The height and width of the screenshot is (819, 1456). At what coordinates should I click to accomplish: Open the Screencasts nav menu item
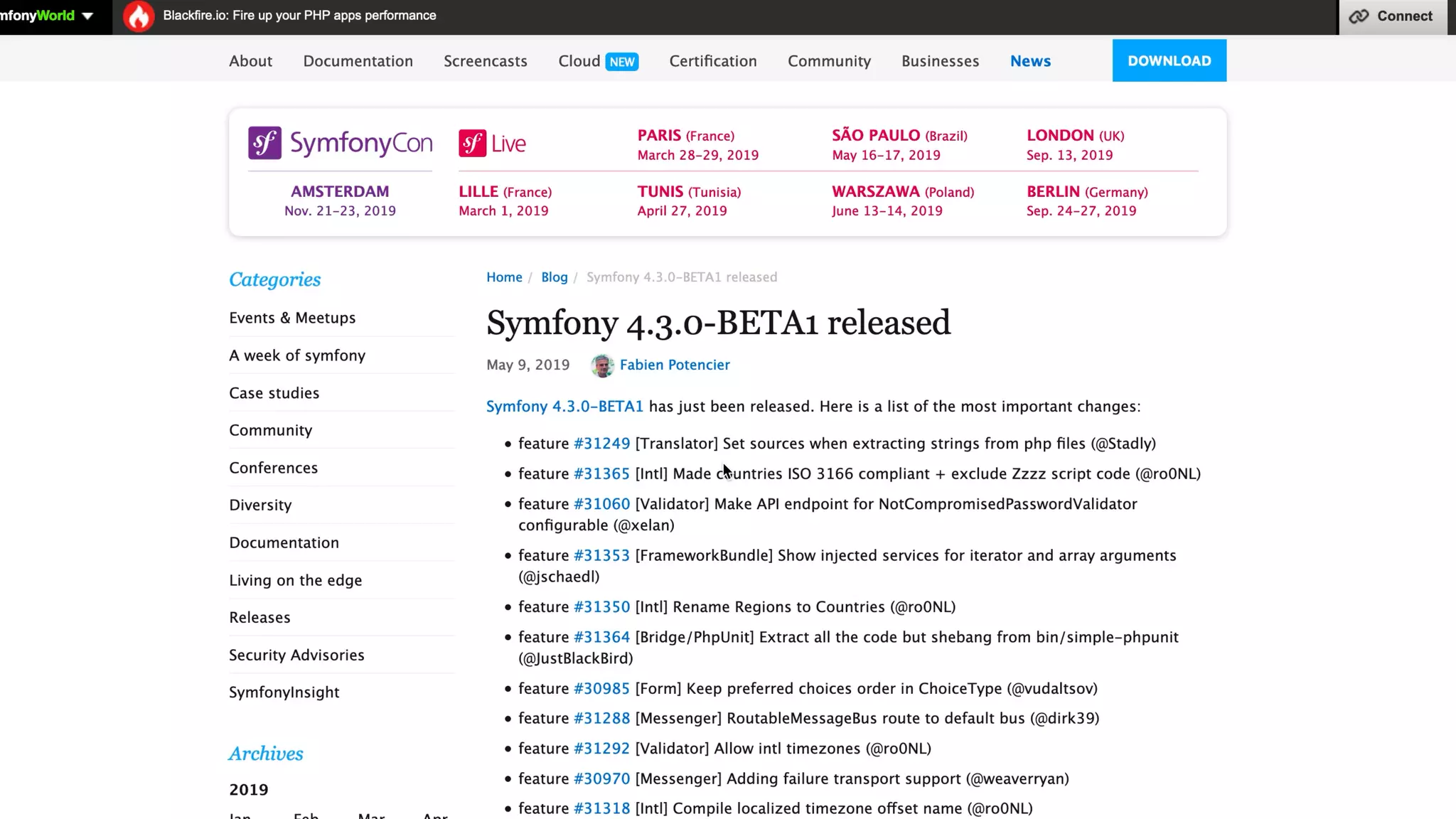[x=485, y=61]
